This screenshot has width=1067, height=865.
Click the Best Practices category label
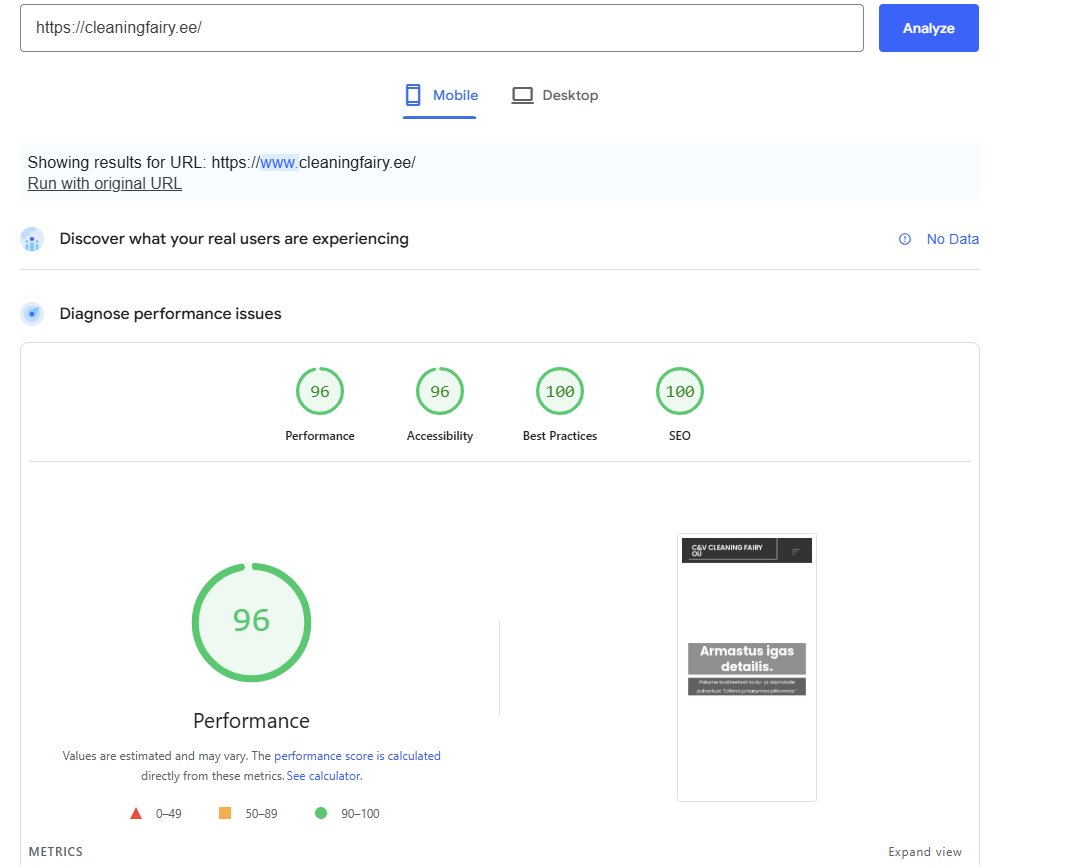[x=560, y=436]
